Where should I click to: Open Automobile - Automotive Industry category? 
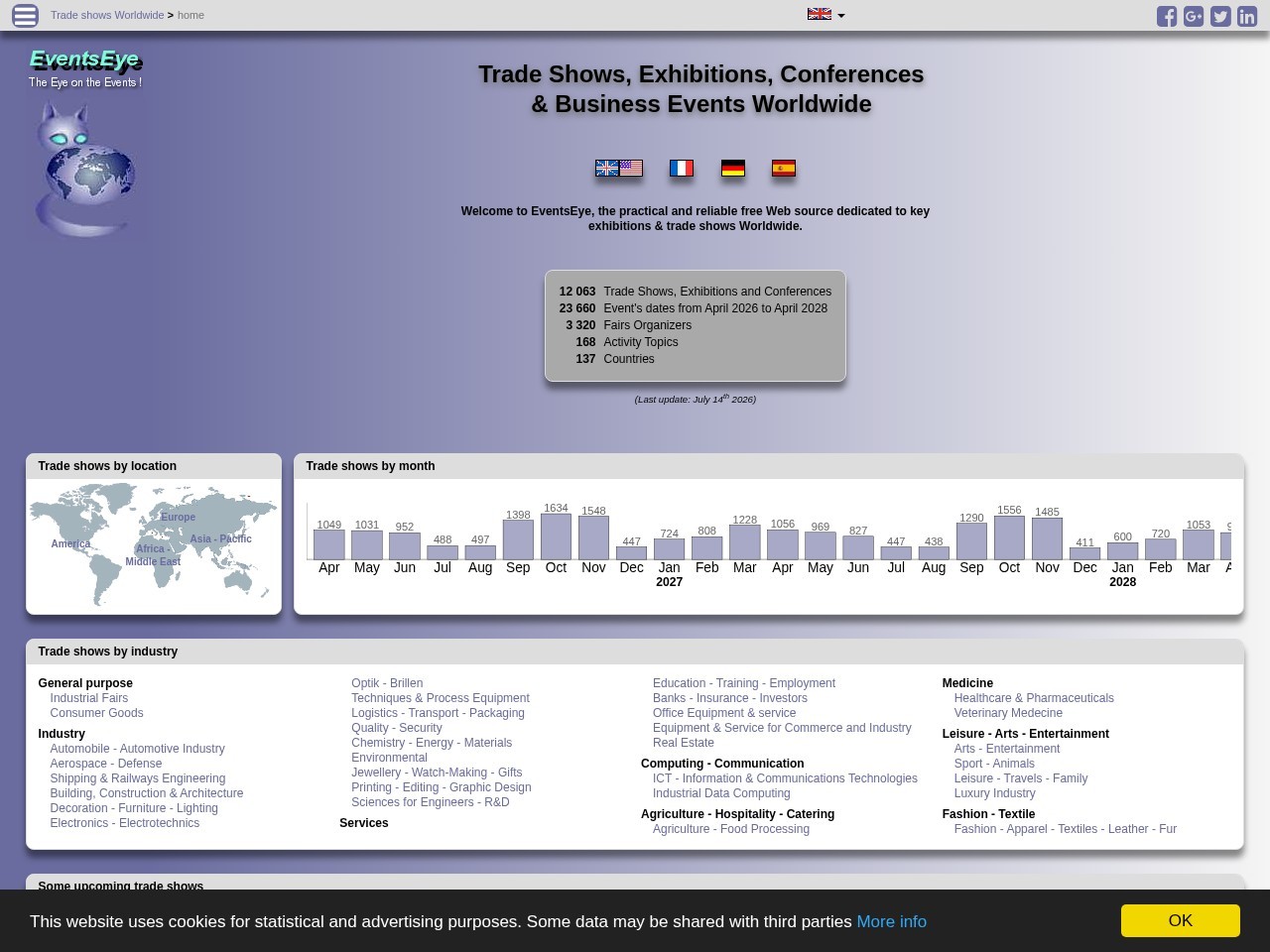[137, 749]
